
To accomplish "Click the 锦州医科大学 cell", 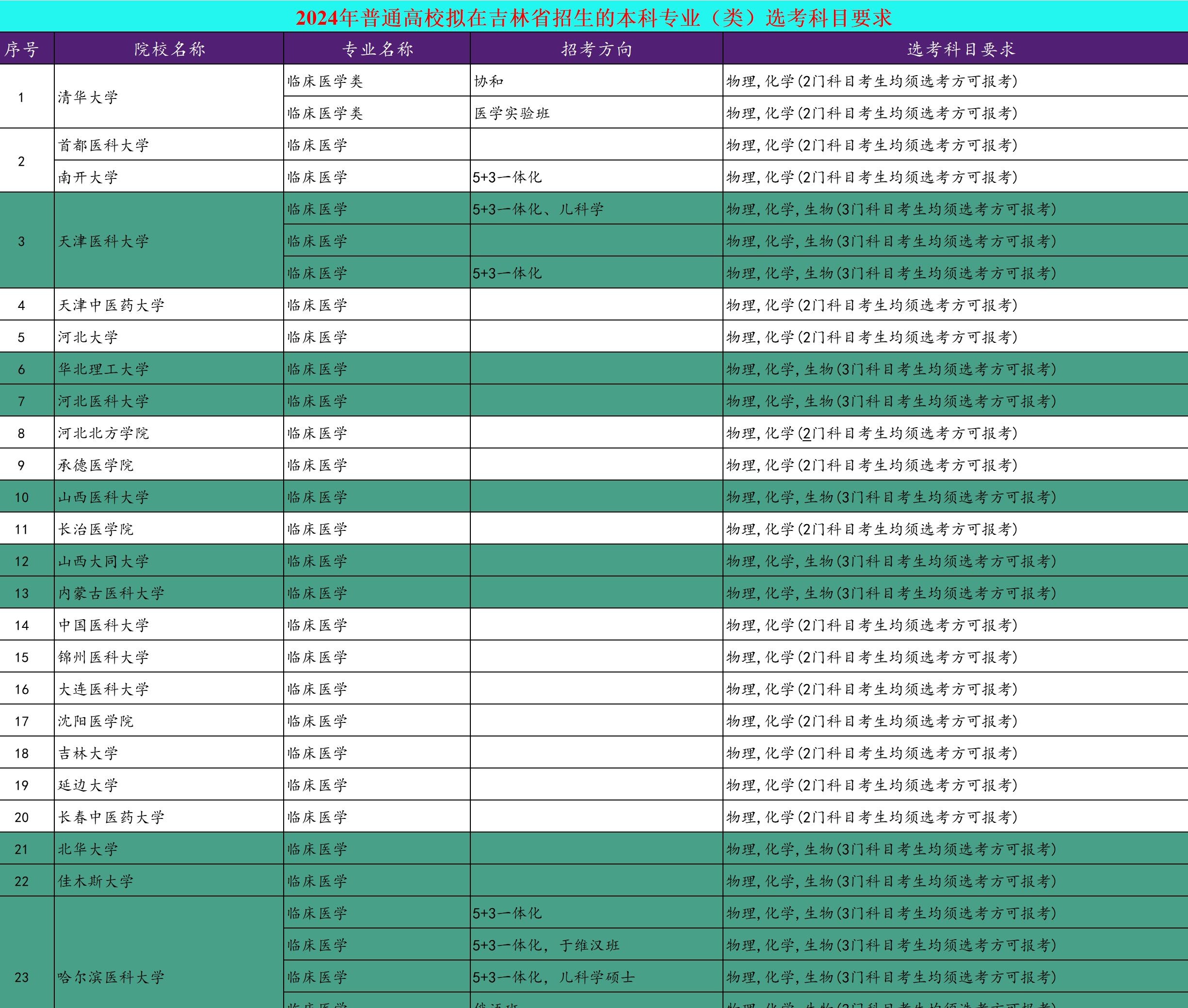I will 169,656.
